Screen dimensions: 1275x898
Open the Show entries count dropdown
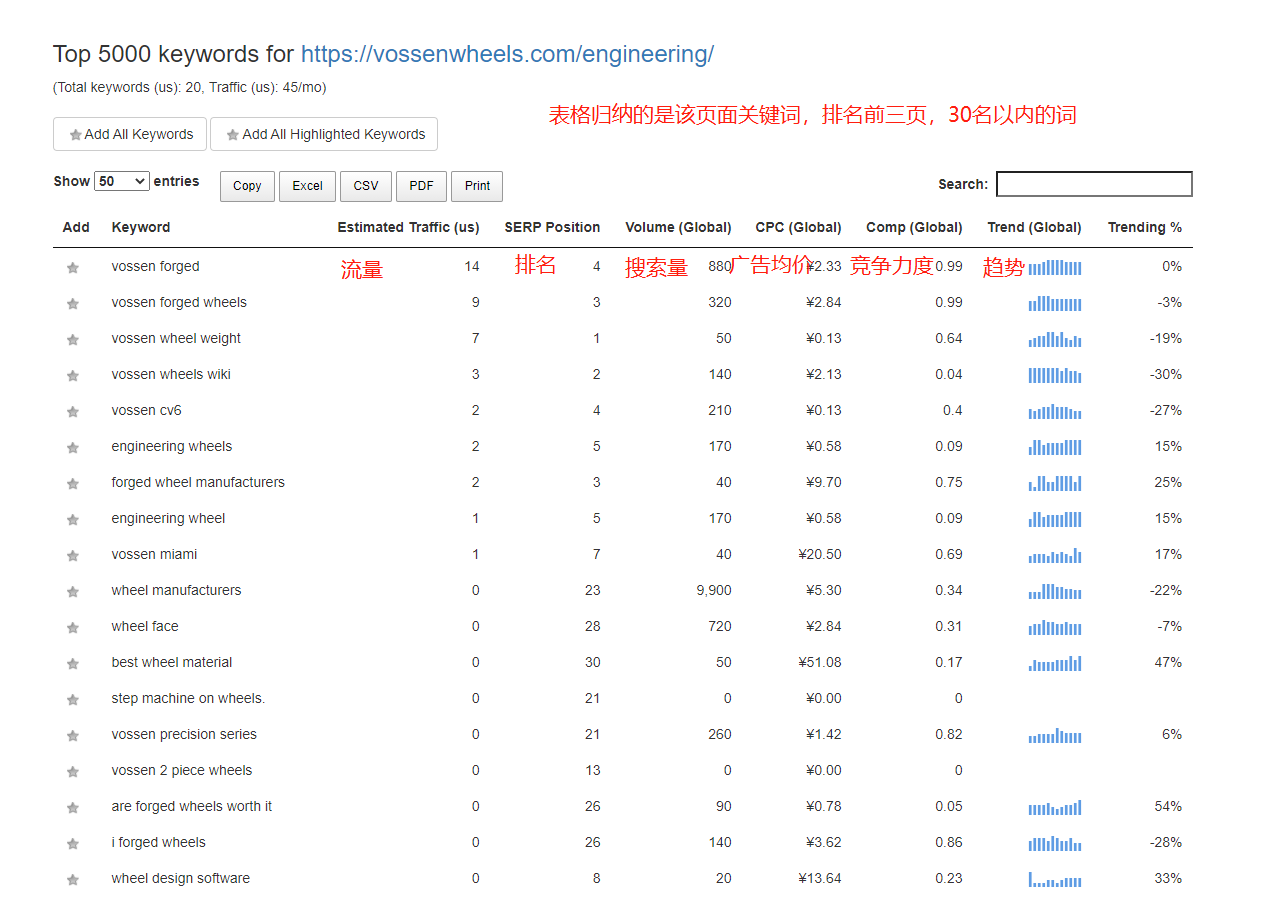[122, 181]
